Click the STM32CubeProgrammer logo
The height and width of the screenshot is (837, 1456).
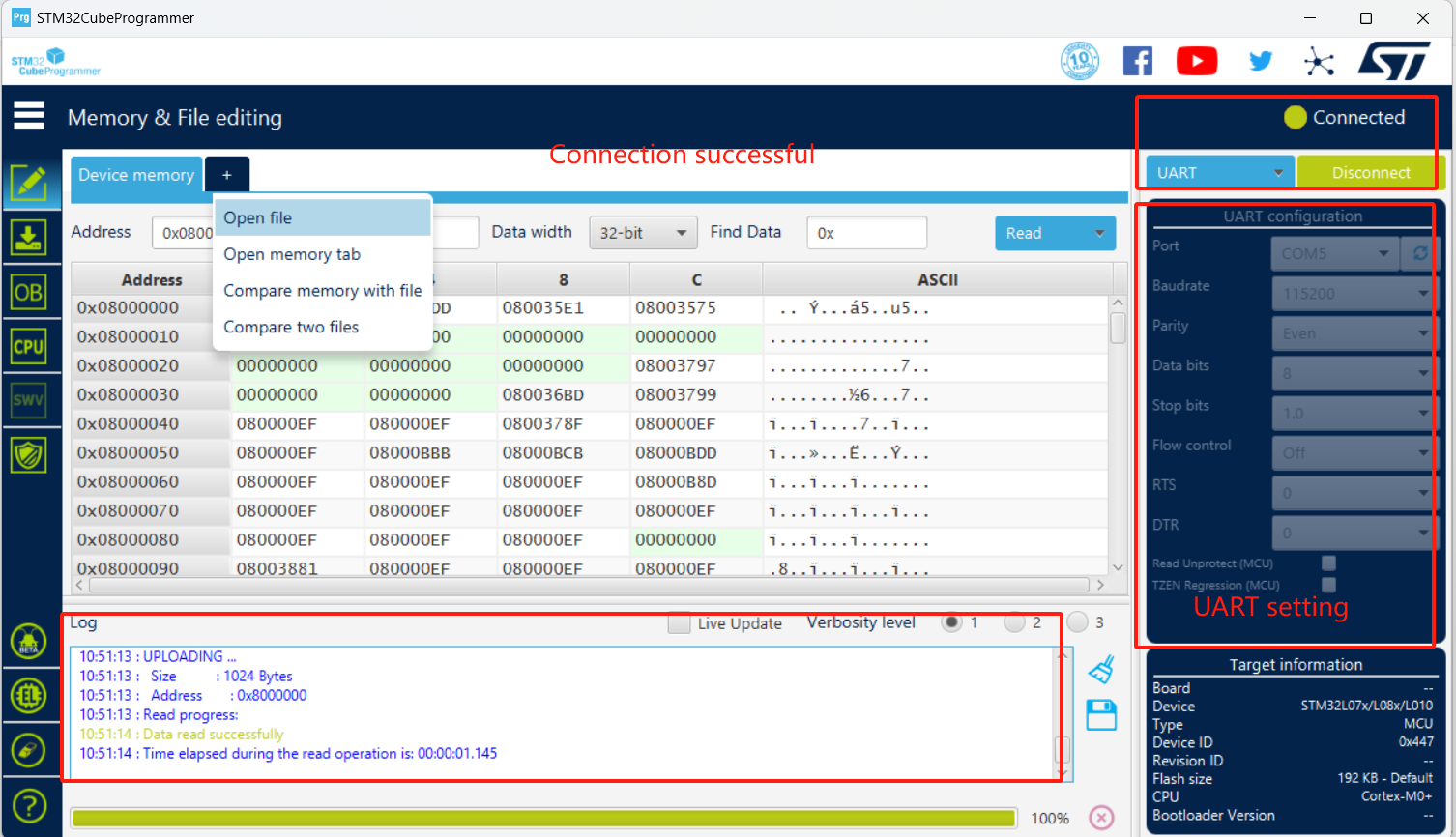coord(55,62)
